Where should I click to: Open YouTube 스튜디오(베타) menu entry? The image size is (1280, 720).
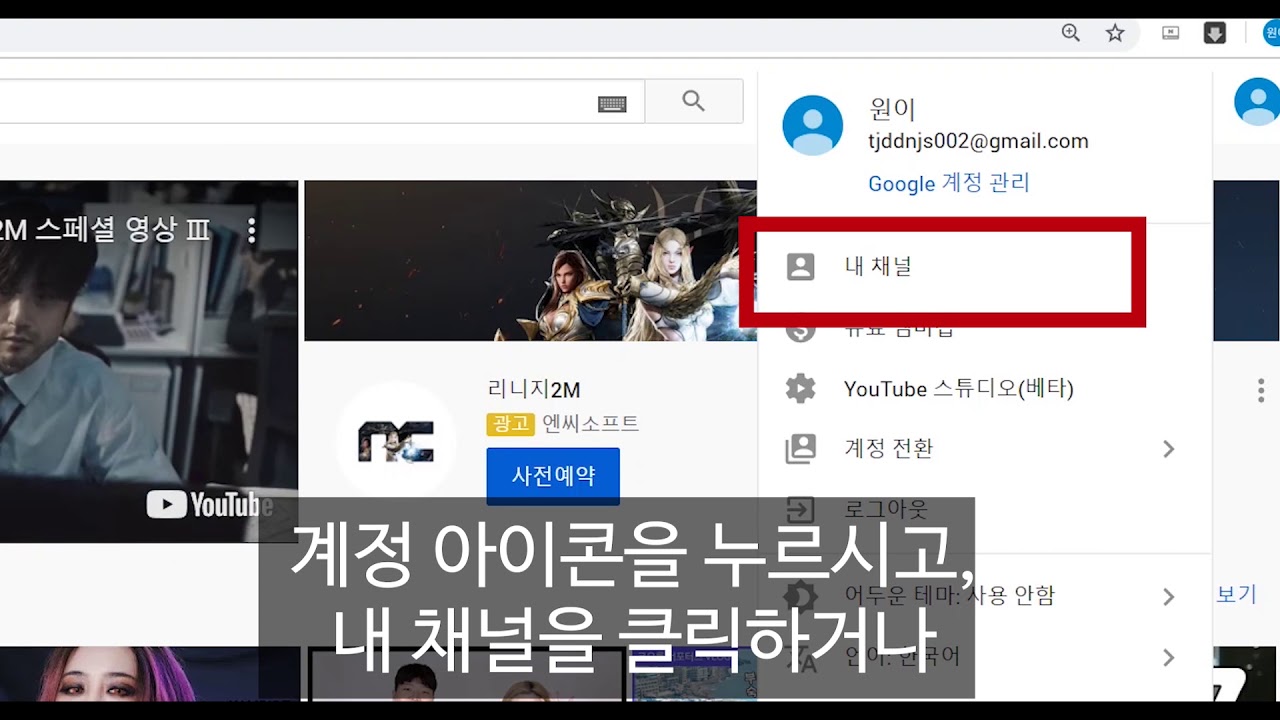tap(985, 389)
